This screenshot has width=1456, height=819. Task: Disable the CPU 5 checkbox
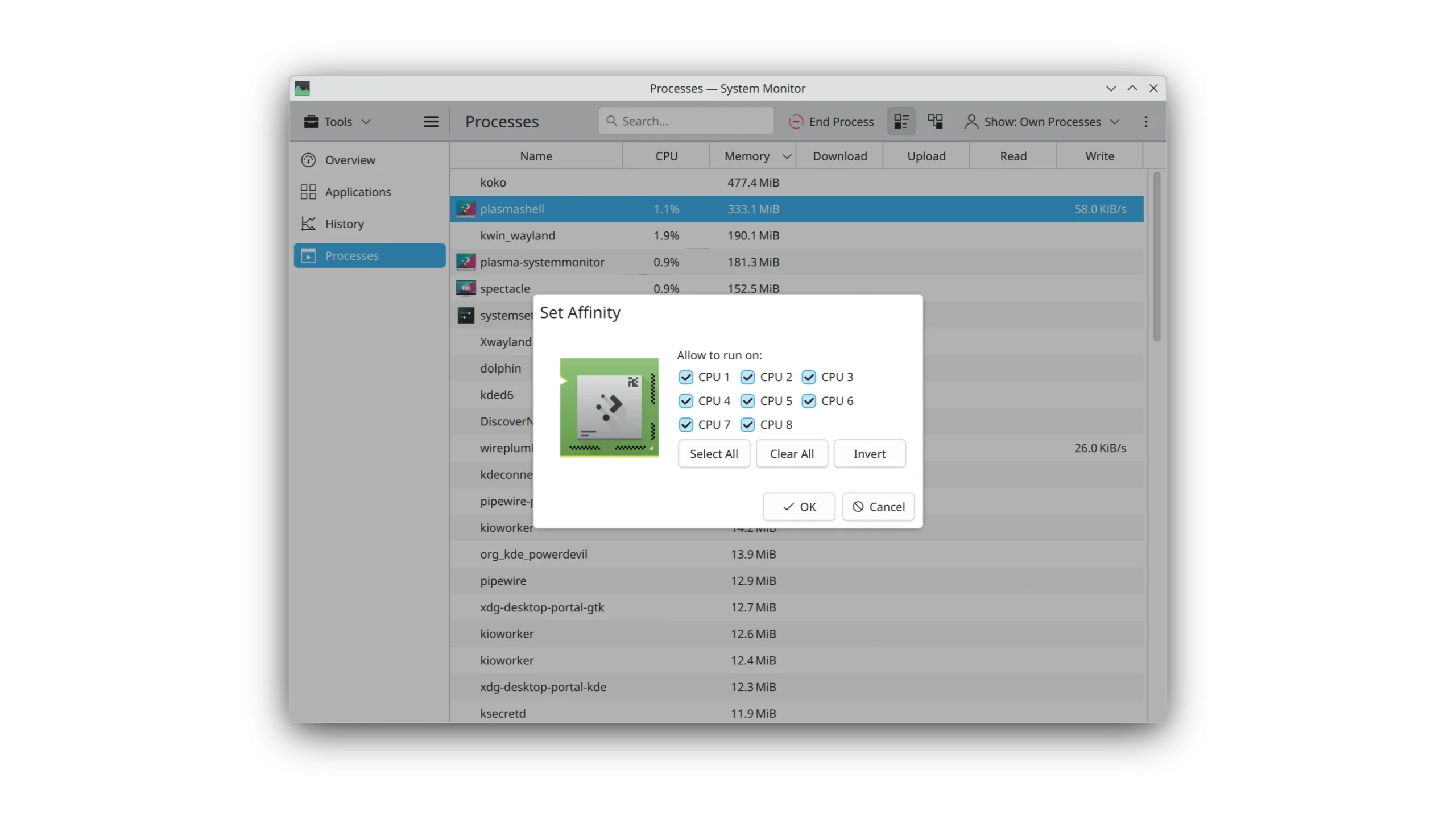(747, 401)
